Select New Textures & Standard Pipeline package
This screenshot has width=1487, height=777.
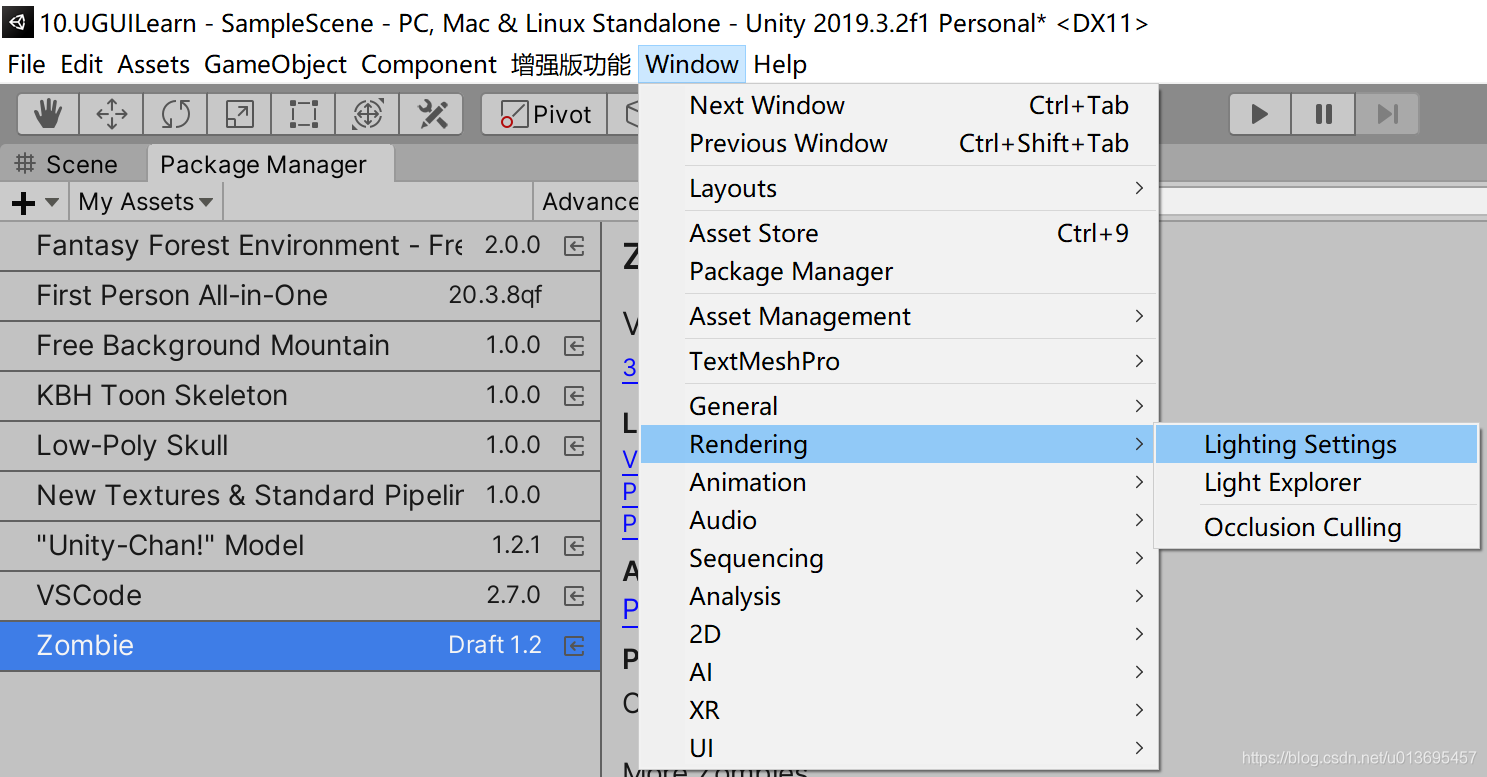pyautogui.click(x=300, y=496)
